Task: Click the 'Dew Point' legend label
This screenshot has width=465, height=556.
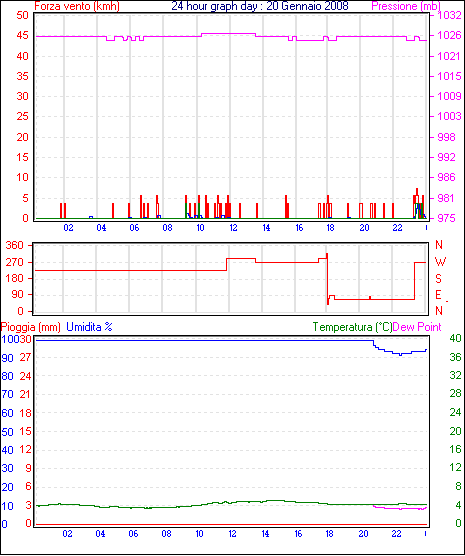Action: coord(417,327)
